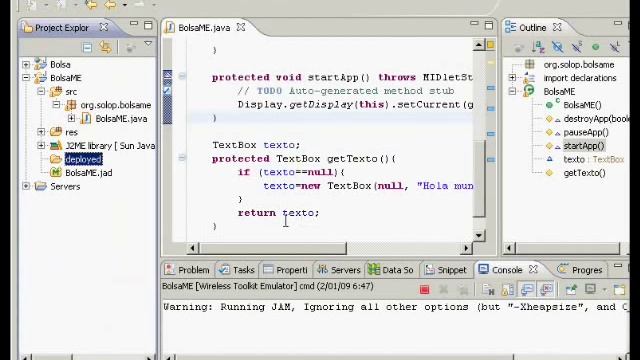Select BolsaME() constructor in Outline

582,105
